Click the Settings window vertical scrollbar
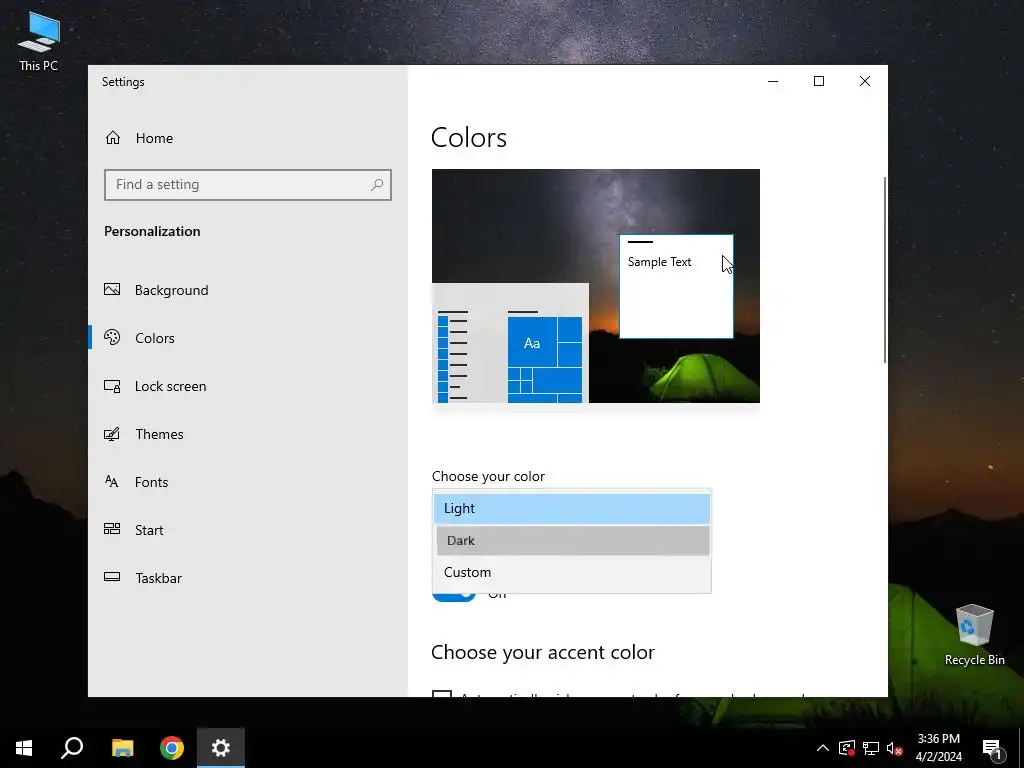The image size is (1024, 768). click(x=884, y=269)
